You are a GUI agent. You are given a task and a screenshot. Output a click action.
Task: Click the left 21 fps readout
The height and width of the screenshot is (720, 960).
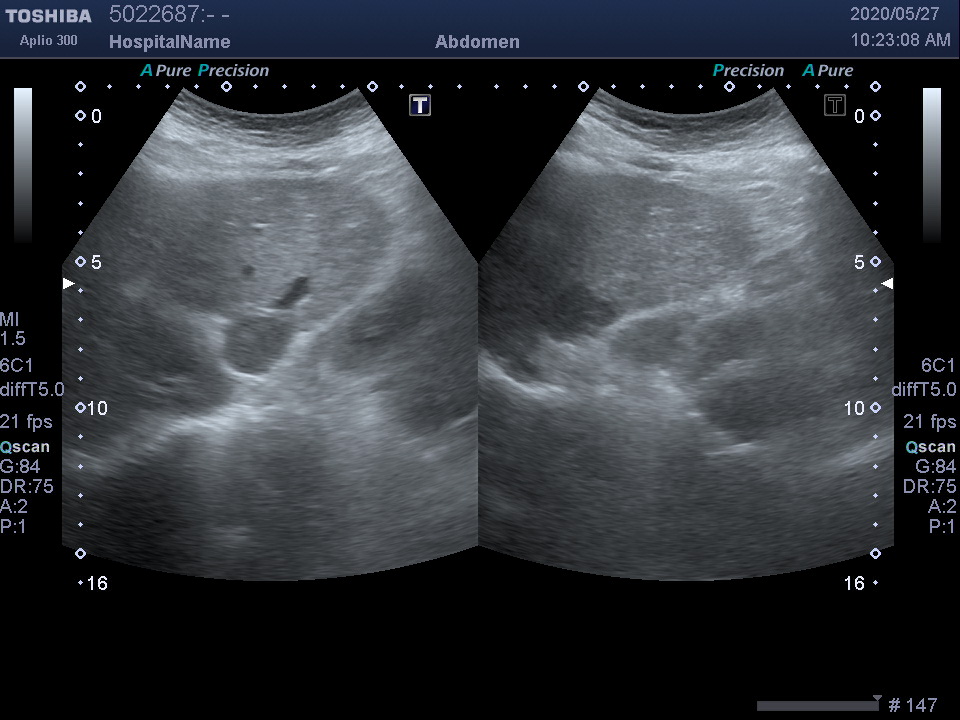[x=26, y=422]
